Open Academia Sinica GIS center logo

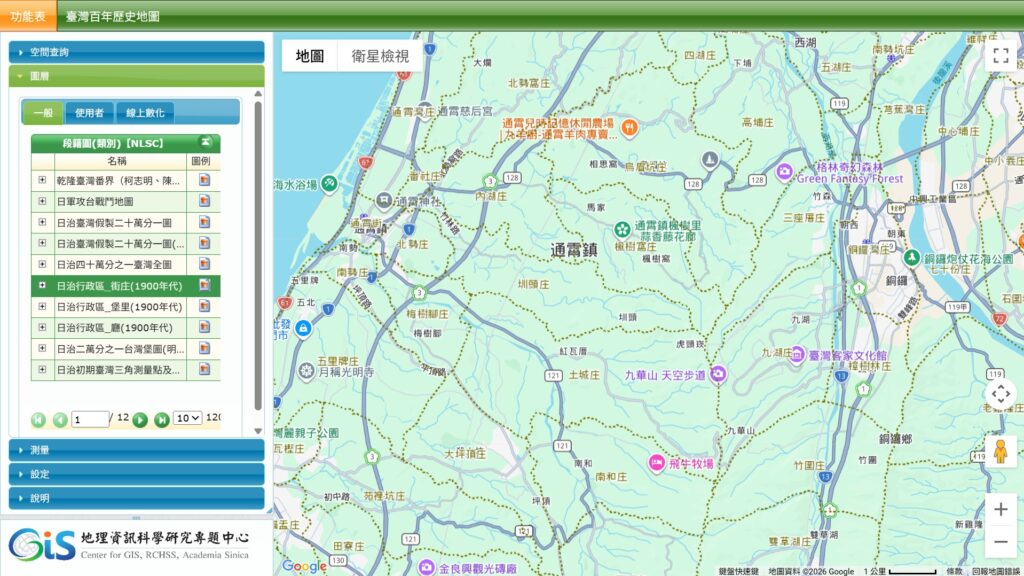point(129,545)
